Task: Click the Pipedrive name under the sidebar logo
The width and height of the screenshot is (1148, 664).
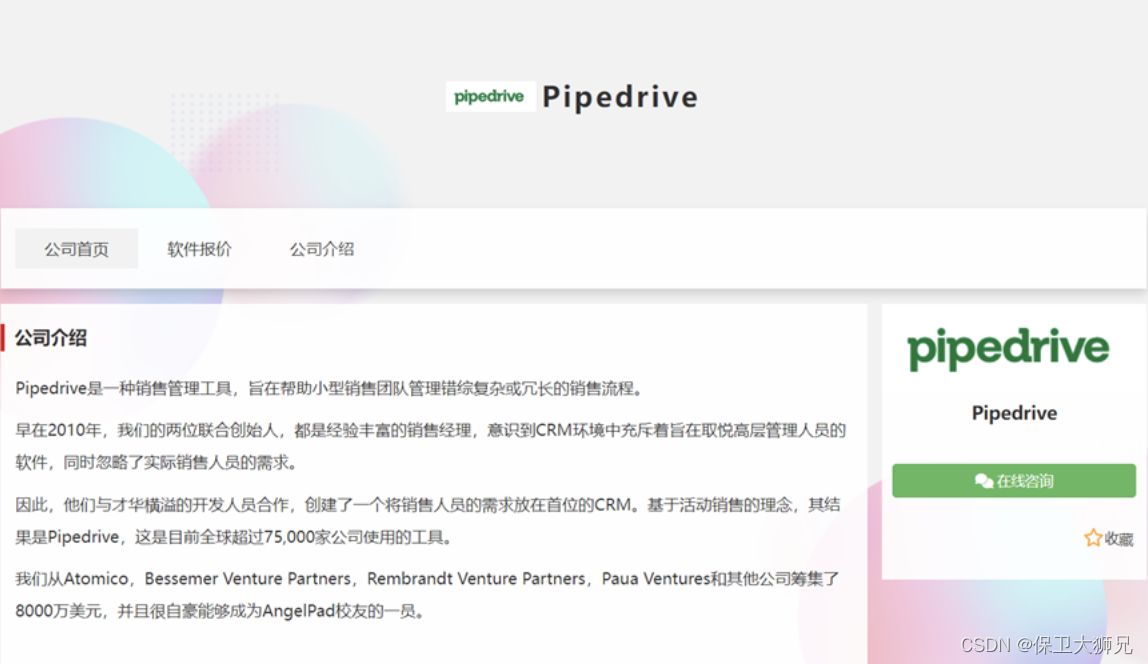Action: [x=1014, y=413]
